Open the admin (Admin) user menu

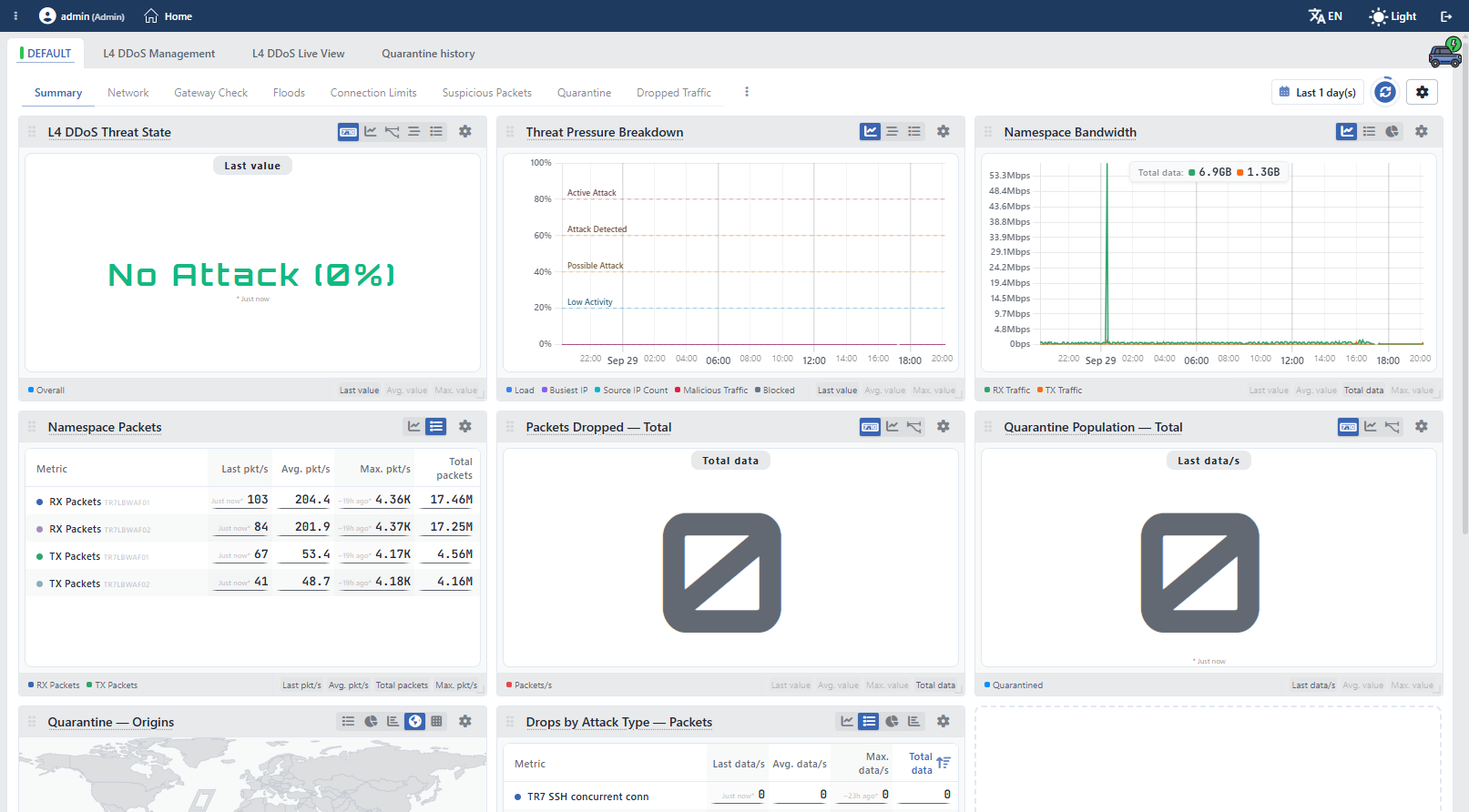click(x=82, y=16)
